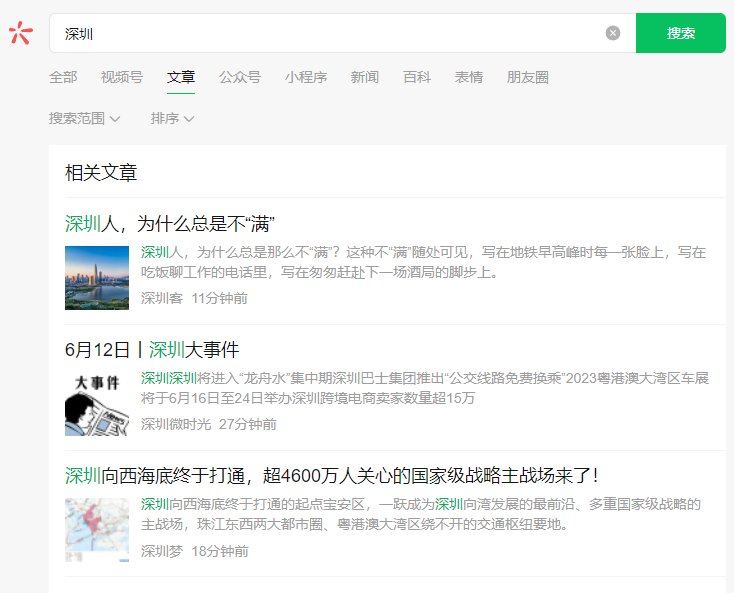Click the 27分钟前 timestamp
Screen dimensions: 734x593
248,425
